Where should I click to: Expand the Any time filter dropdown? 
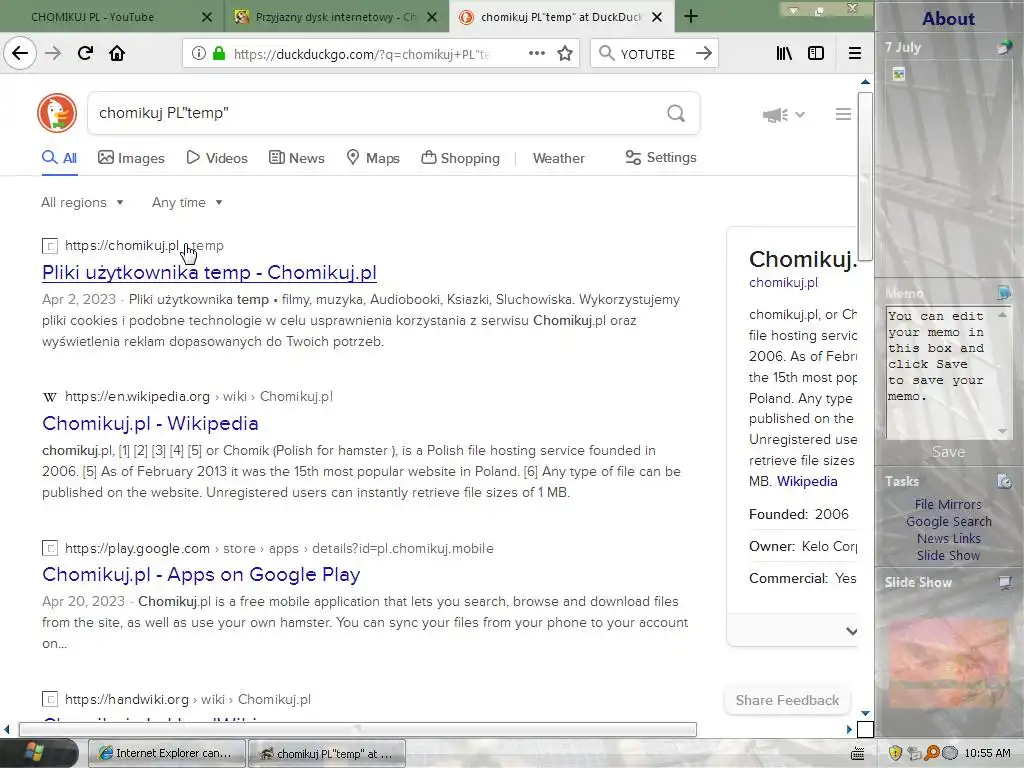pos(187,202)
